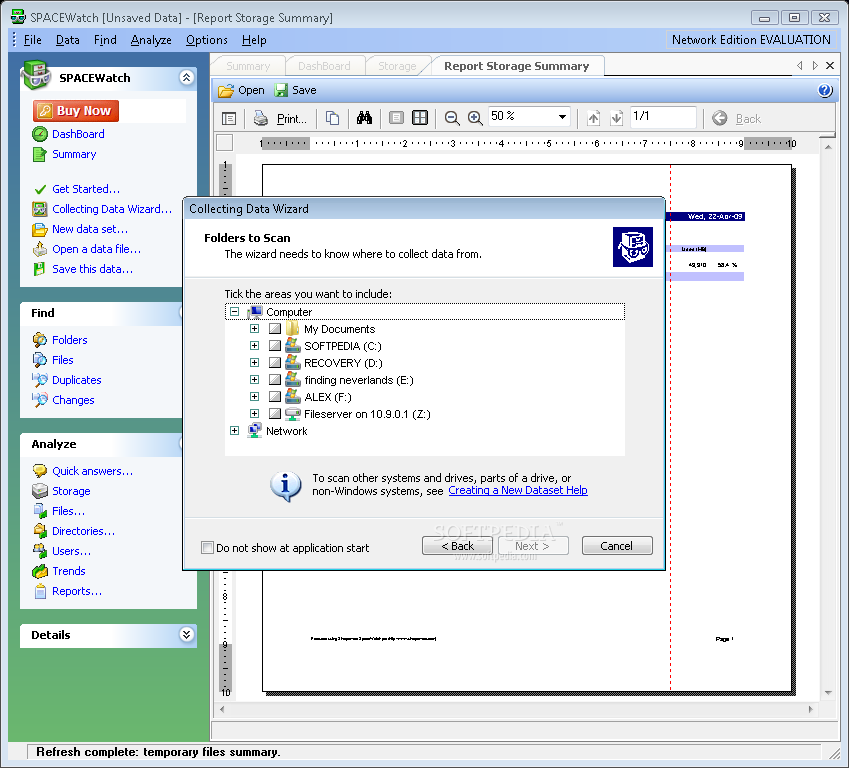Open Find Folders in sidebar
Image resolution: width=849 pixels, height=768 pixels.
[x=69, y=340]
